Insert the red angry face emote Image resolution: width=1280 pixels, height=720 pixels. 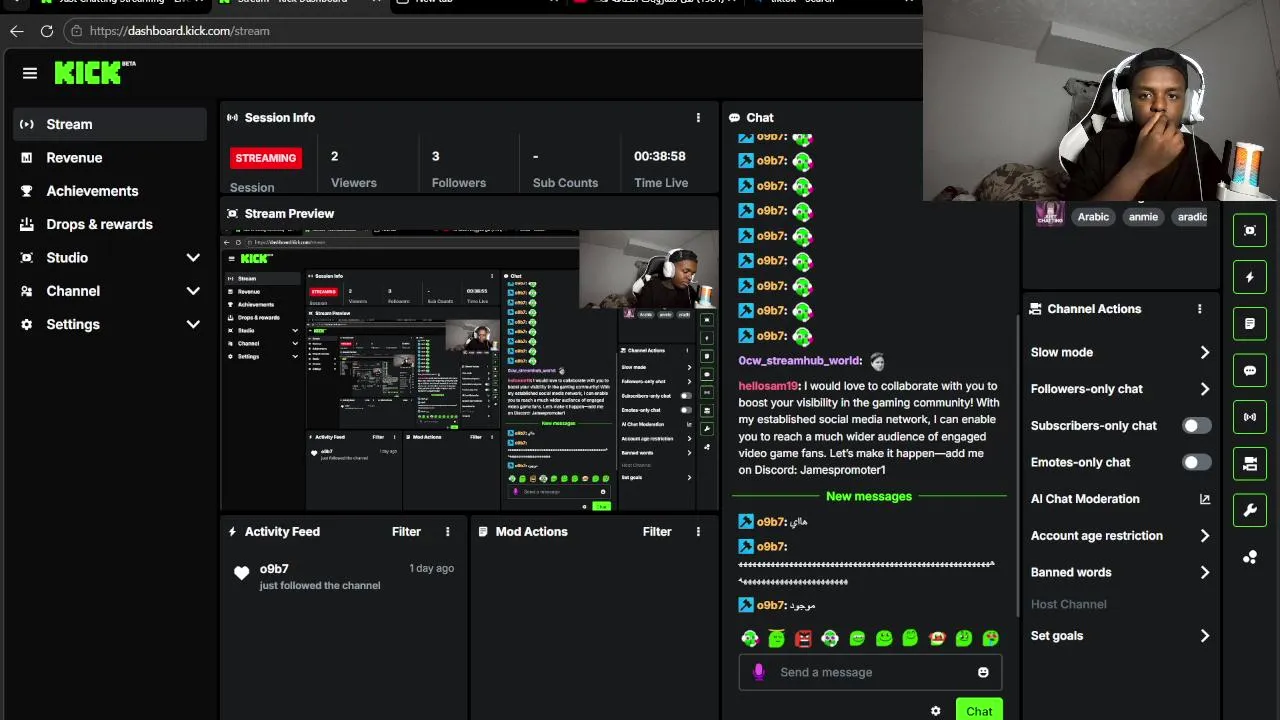(x=804, y=638)
